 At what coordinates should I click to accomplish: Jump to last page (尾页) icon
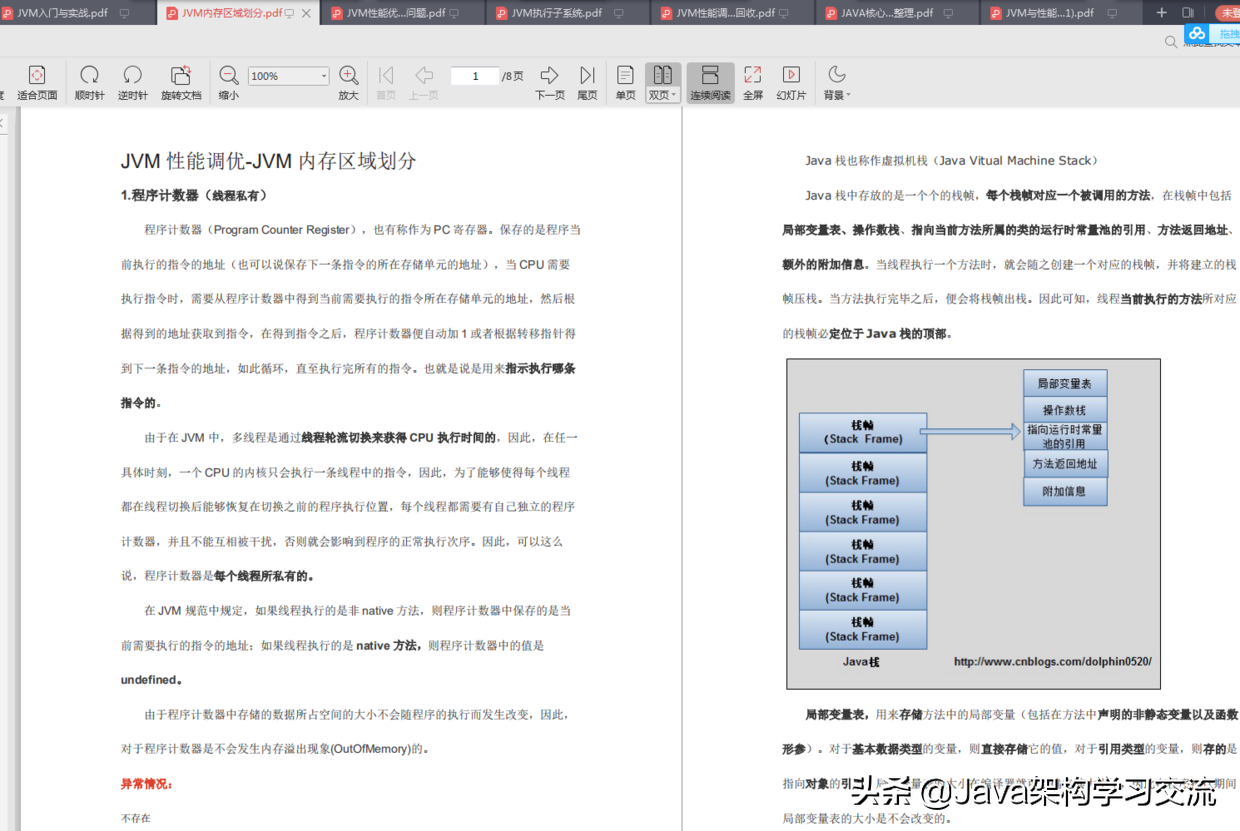tap(588, 75)
